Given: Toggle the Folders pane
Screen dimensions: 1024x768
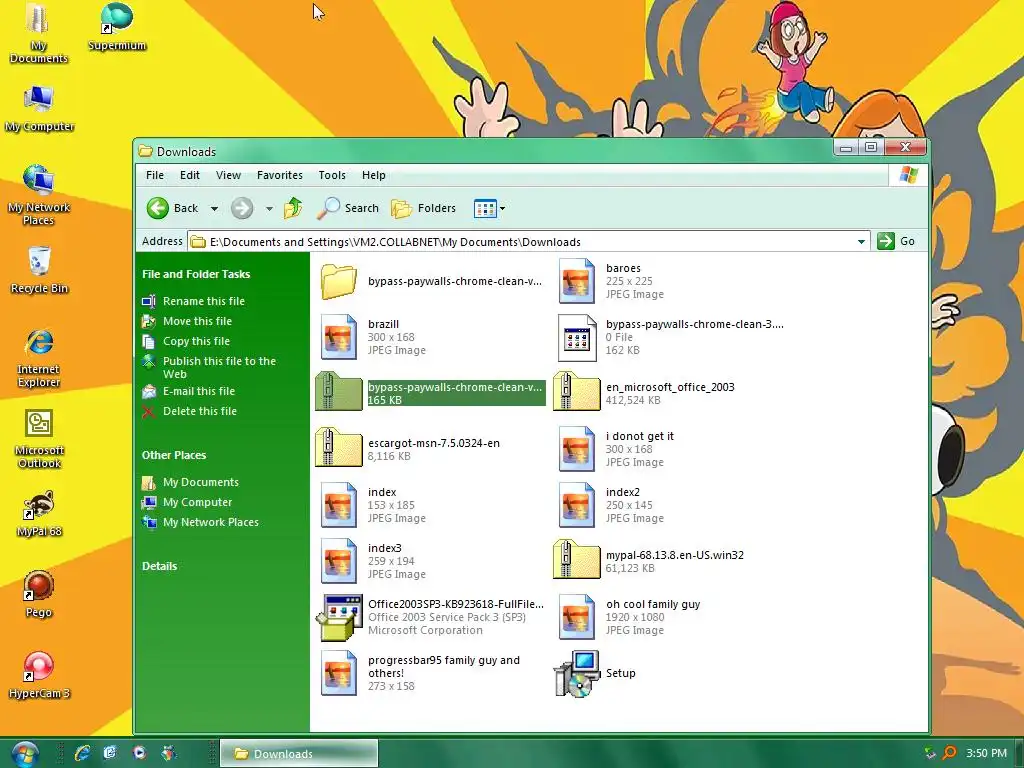Looking at the screenshot, I should 423,208.
